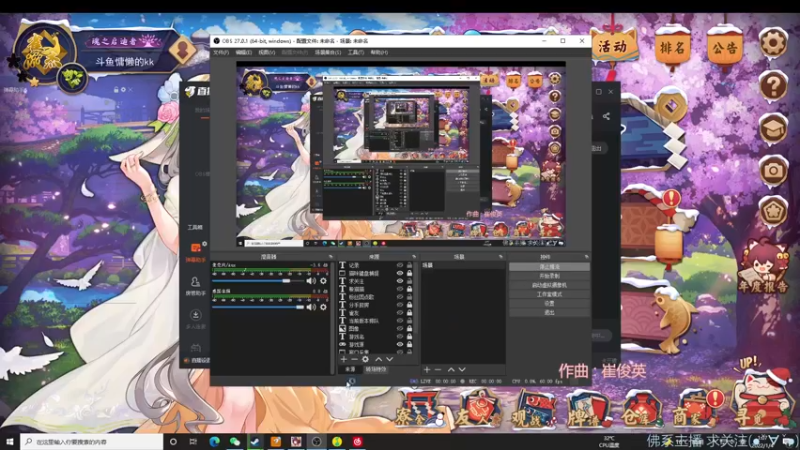Viewport: 800px width, 450px height.
Task: Mute the 桌面音频 channel speaker icon
Action: (x=311, y=307)
